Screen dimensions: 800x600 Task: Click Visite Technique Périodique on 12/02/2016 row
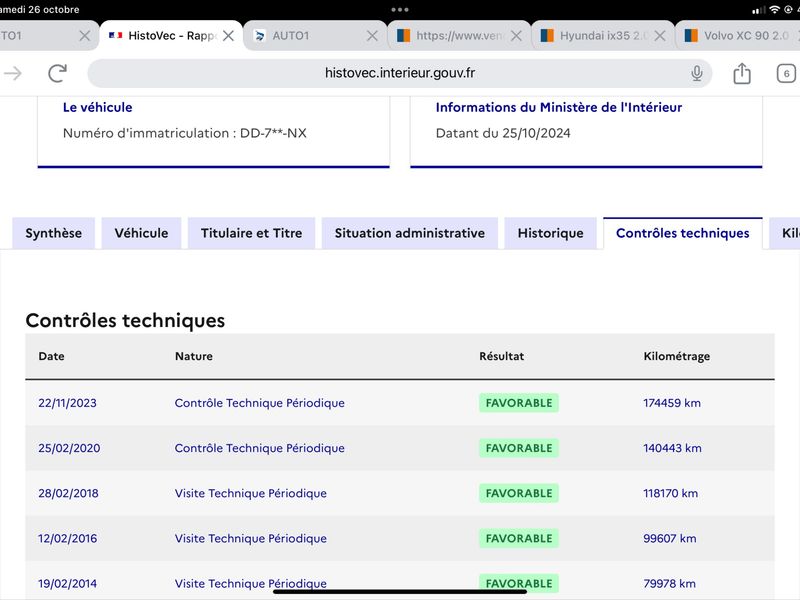pos(251,538)
